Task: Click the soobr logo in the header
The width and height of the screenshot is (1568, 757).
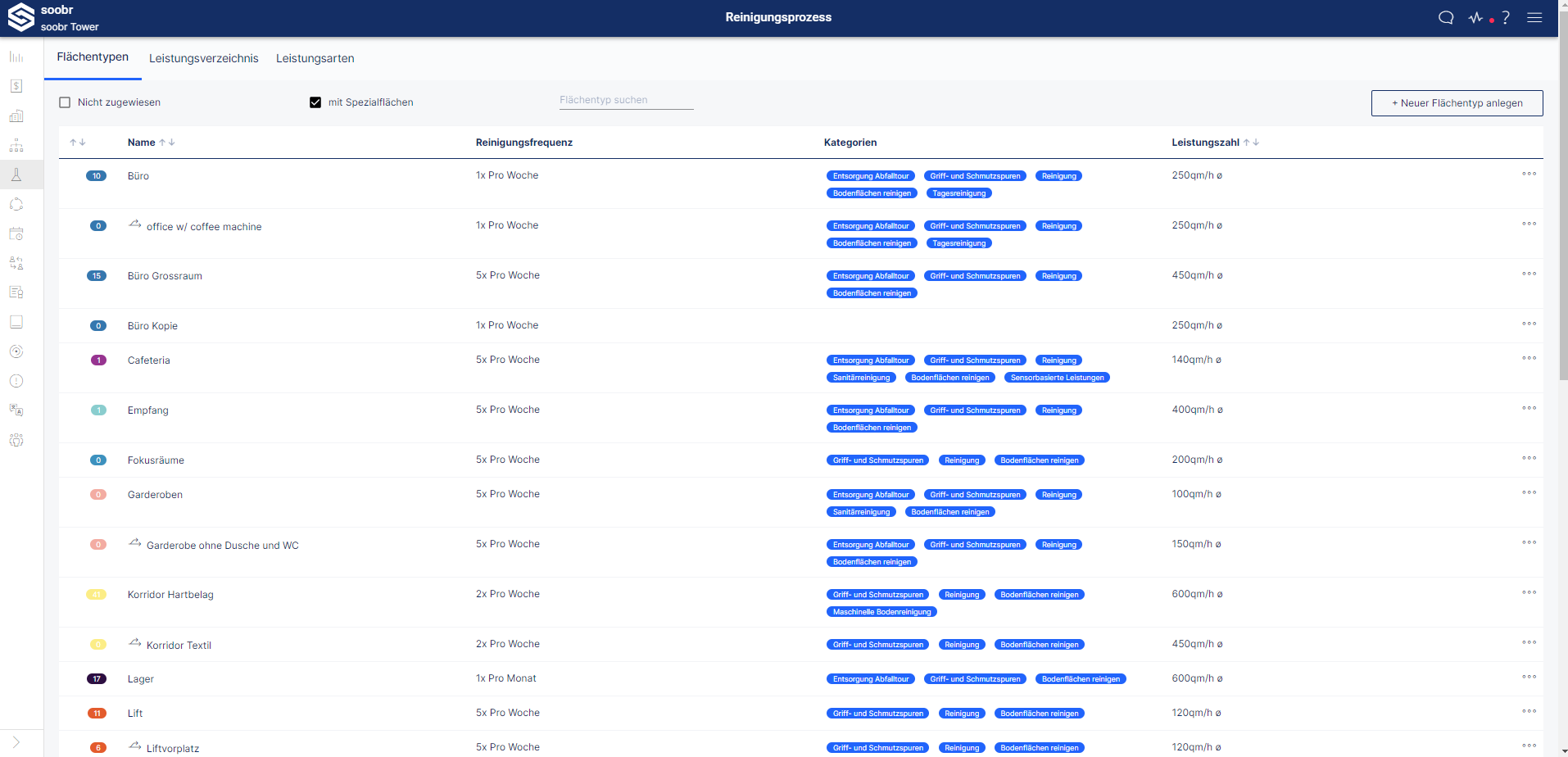Action: 20,17
